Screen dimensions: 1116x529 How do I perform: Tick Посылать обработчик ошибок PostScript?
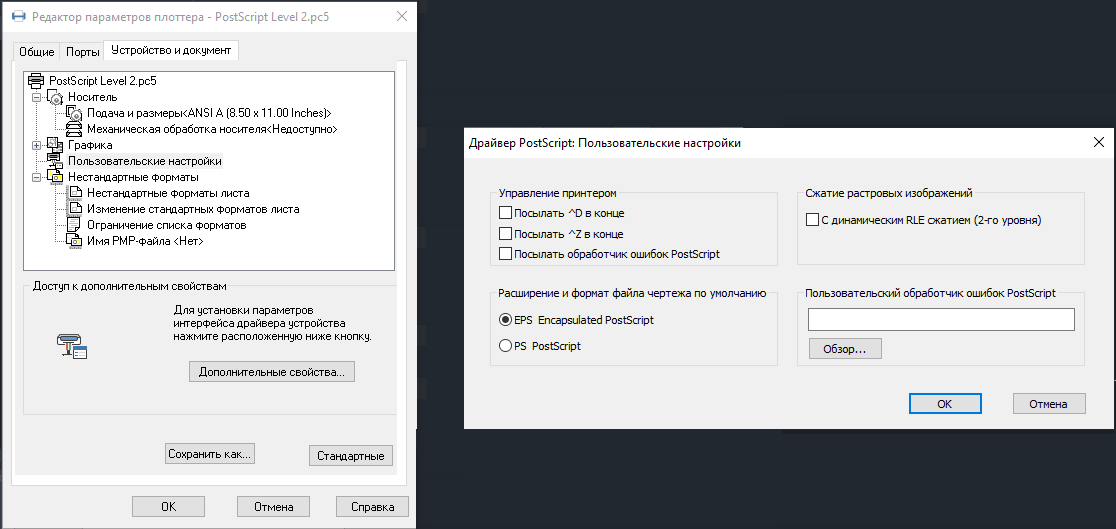click(x=505, y=253)
